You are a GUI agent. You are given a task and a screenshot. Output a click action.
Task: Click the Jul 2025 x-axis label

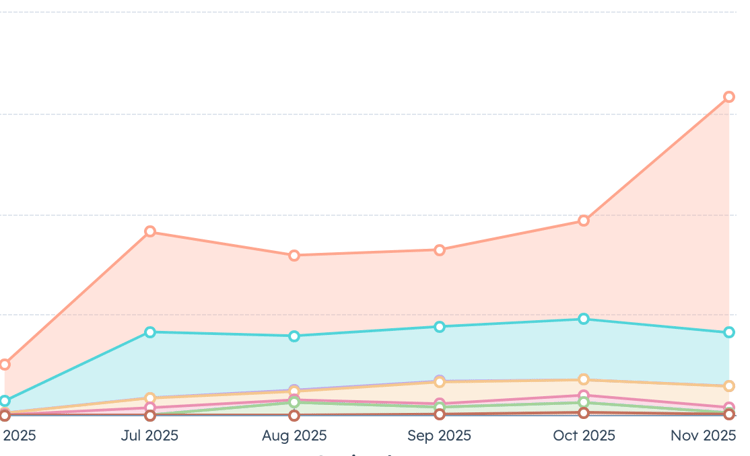tap(150, 436)
